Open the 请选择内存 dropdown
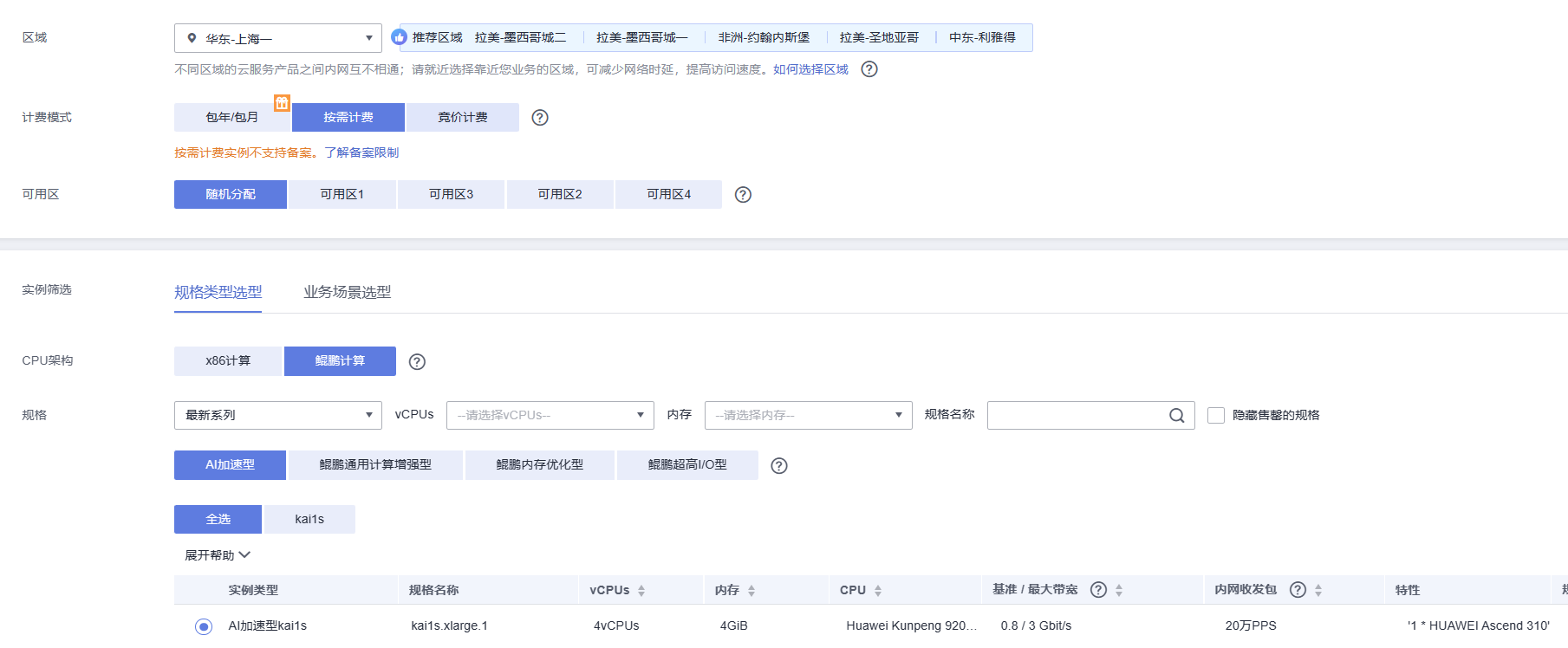Screen dimensions: 1568x648 pos(809,416)
